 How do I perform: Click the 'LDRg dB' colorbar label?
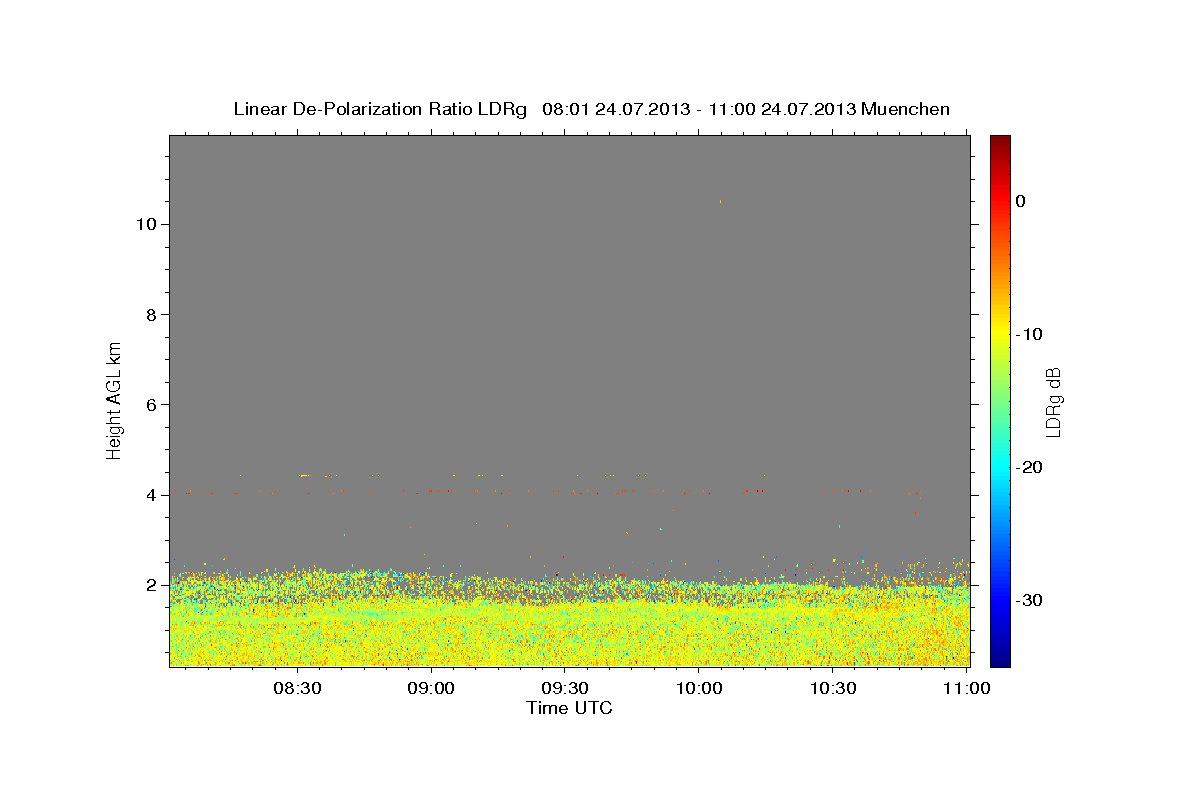click(x=1052, y=401)
